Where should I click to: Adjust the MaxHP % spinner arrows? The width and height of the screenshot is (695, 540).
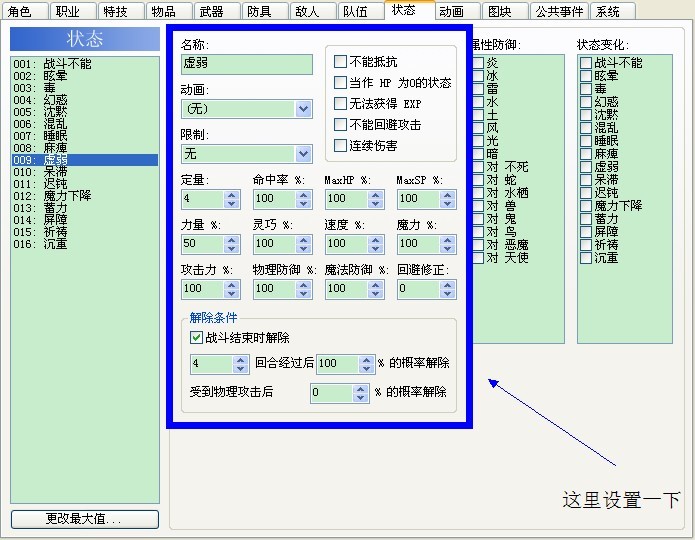[375, 199]
